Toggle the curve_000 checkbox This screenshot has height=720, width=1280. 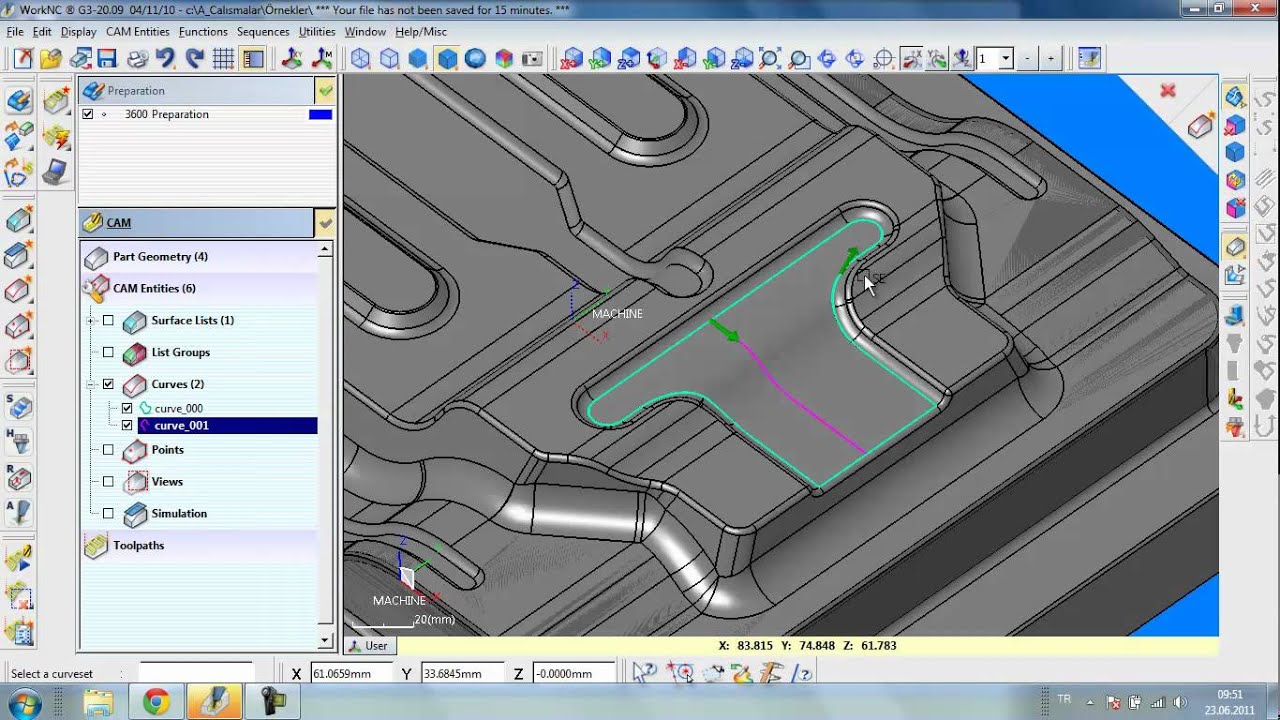tap(127, 408)
